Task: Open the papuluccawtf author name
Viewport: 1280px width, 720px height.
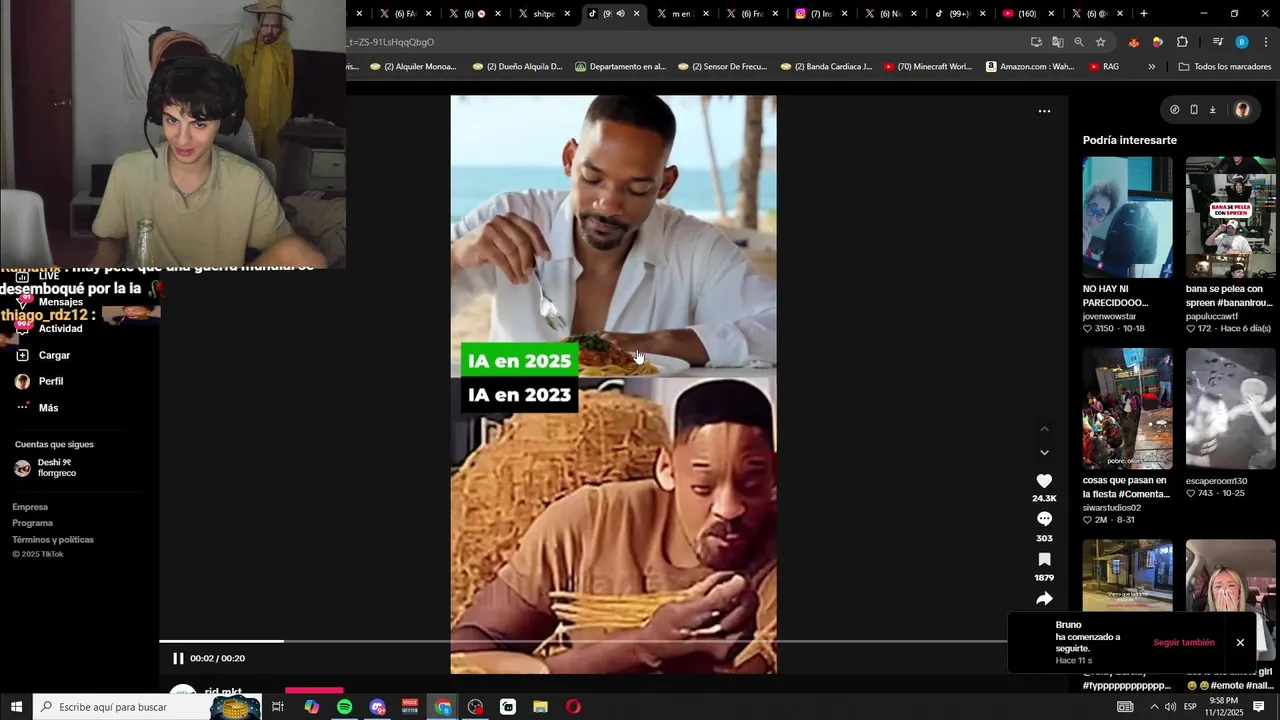Action: (x=1213, y=316)
